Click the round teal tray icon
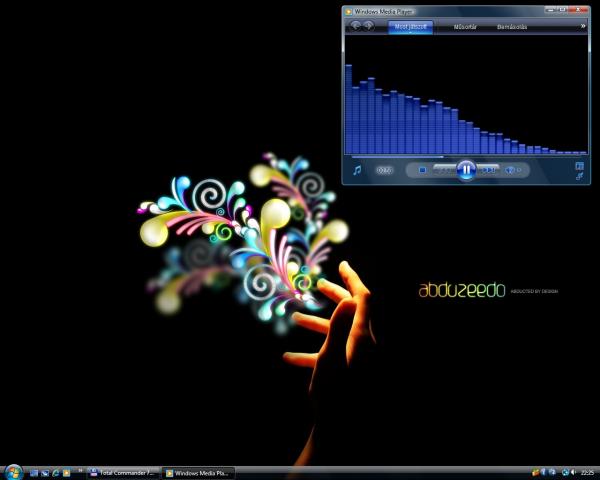Viewport: 600px width, 480px height. pyautogui.click(x=565, y=473)
